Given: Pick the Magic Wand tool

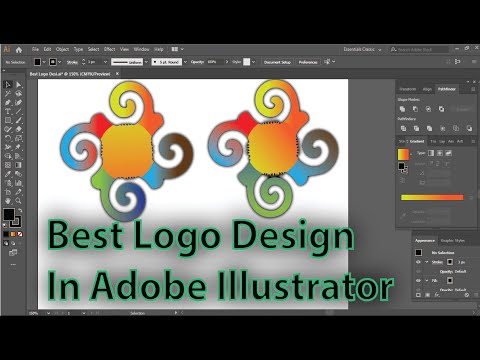Looking at the screenshot, I should pos(8,94).
